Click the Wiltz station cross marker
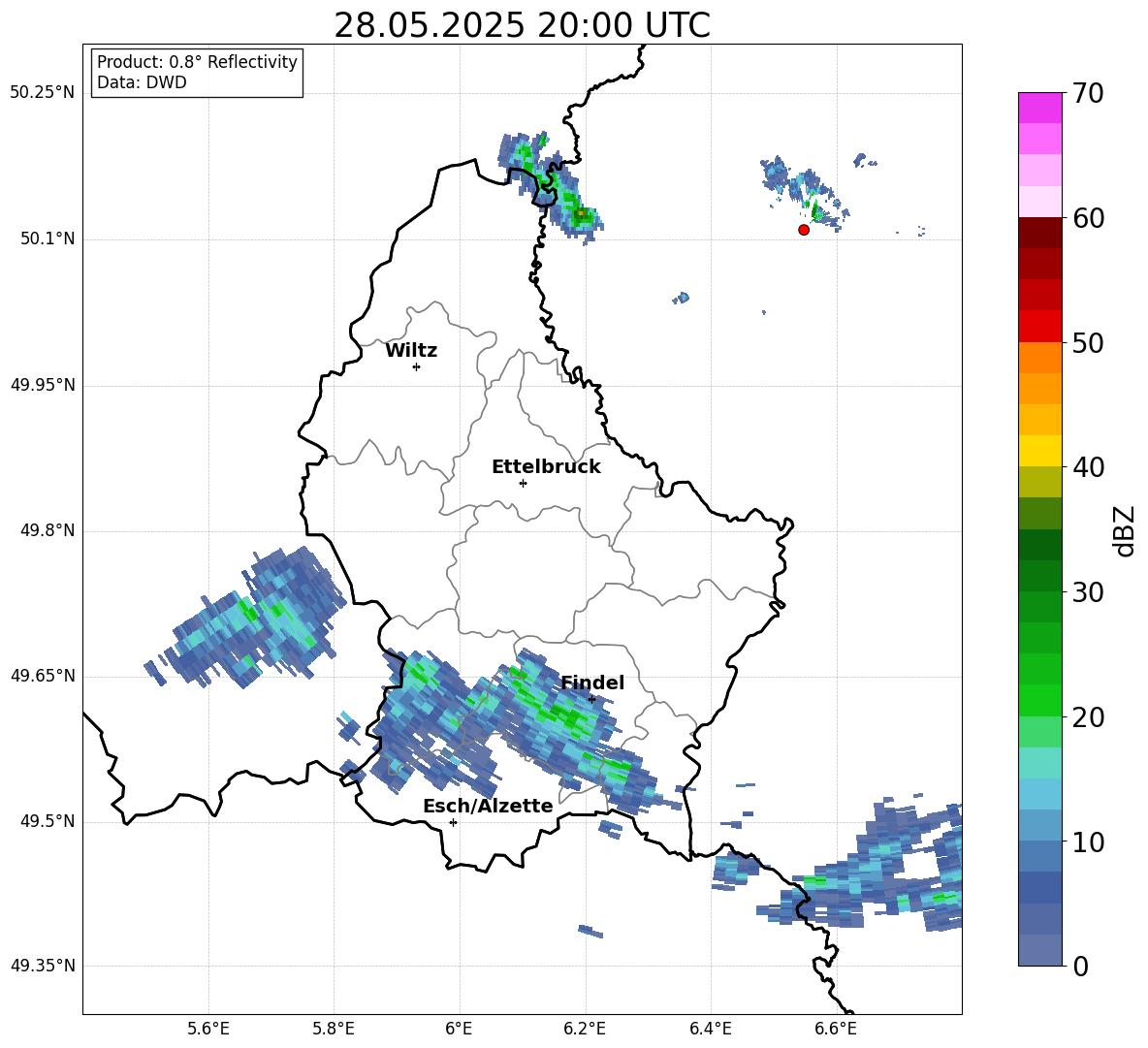Viewport: 1148px width, 1048px height. tap(417, 366)
